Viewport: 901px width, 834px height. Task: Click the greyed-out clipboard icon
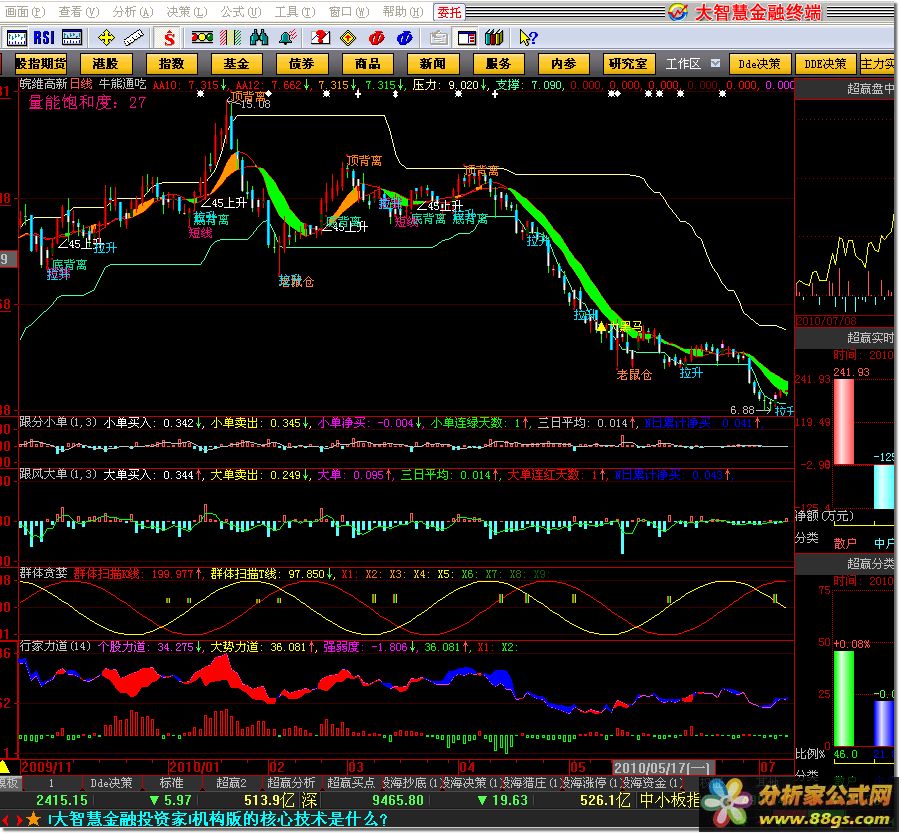click(438, 38)
